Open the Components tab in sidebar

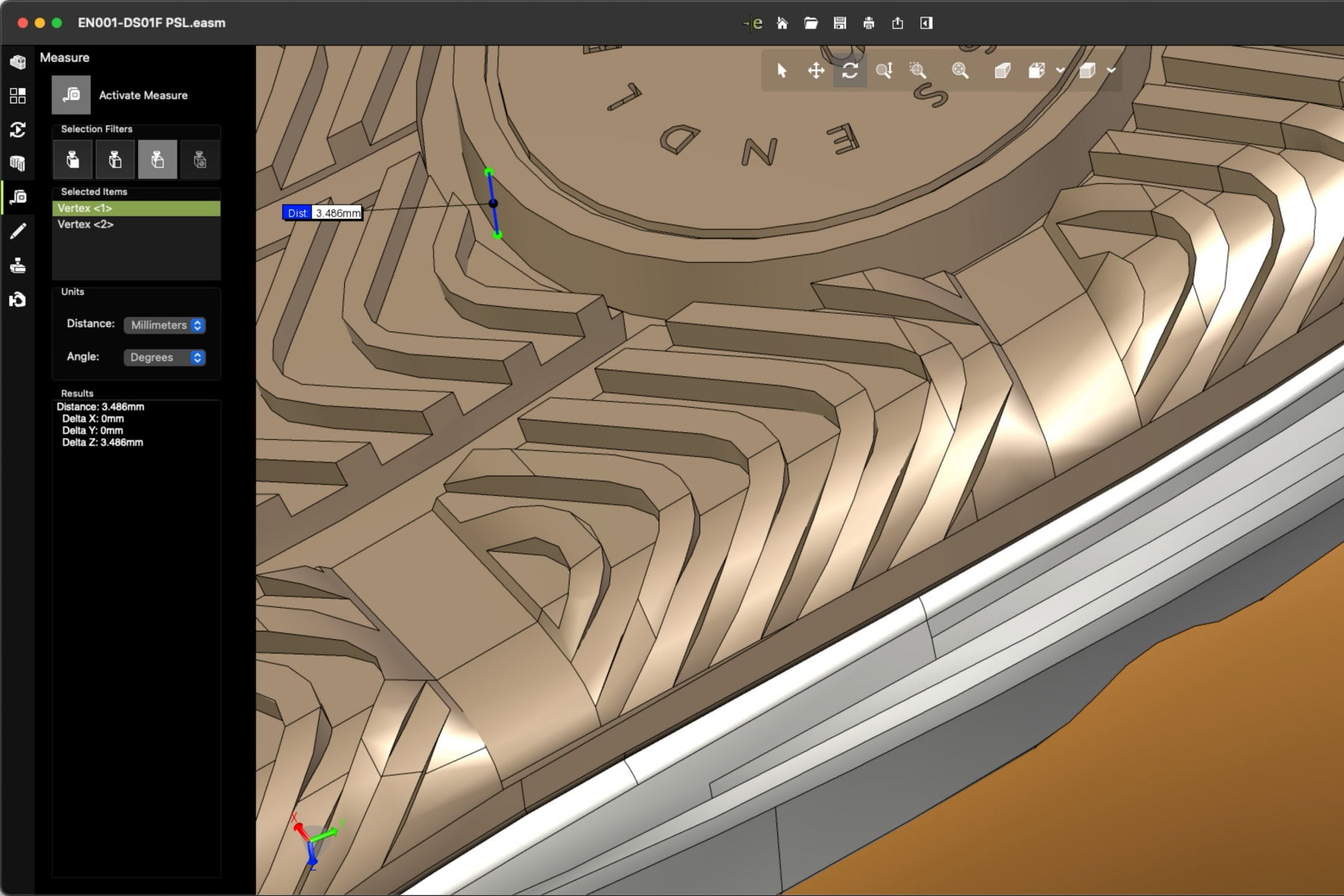pos(18,62)
